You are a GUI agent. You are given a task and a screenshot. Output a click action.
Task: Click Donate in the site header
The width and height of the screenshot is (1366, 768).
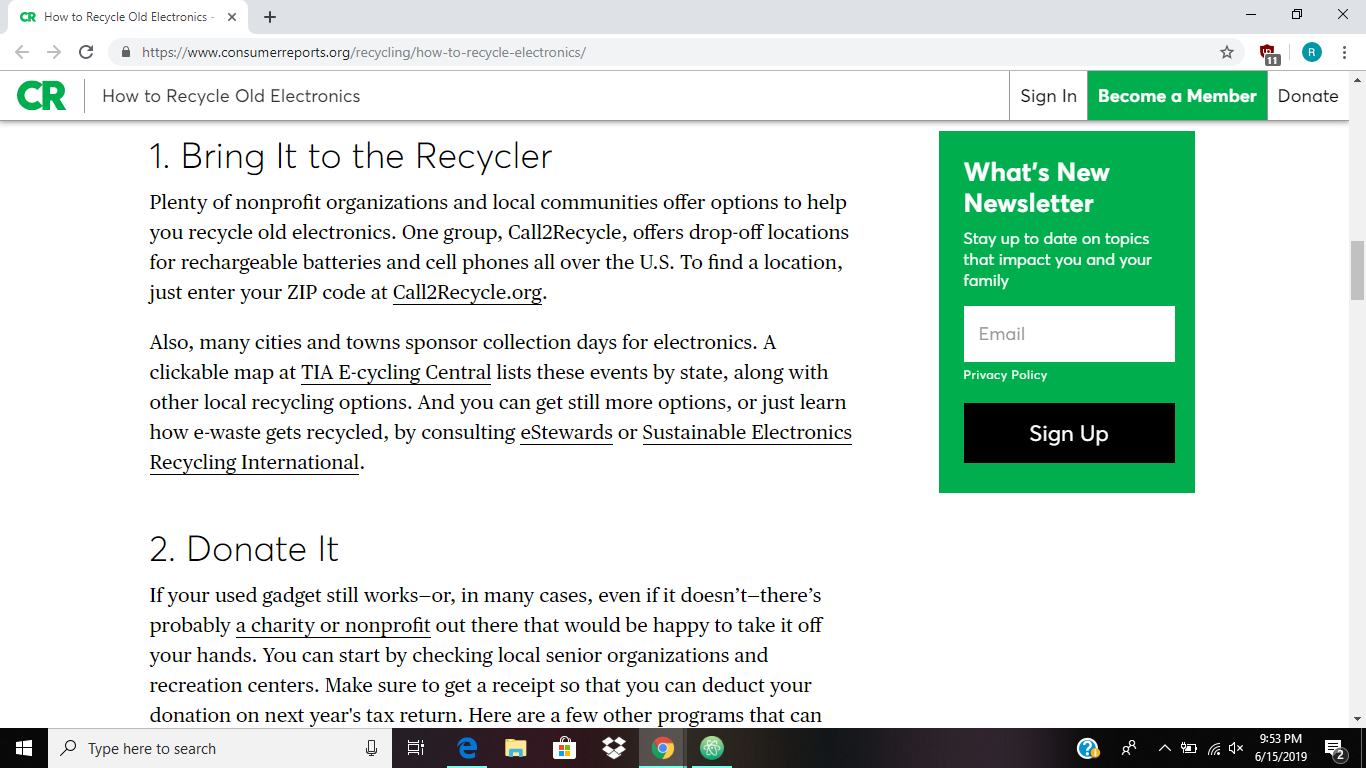(x=1308, y=96)
